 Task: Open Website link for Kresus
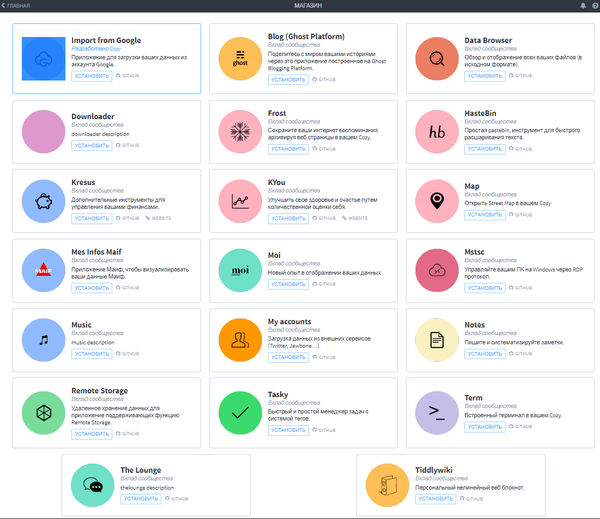[x=158, y=218]
